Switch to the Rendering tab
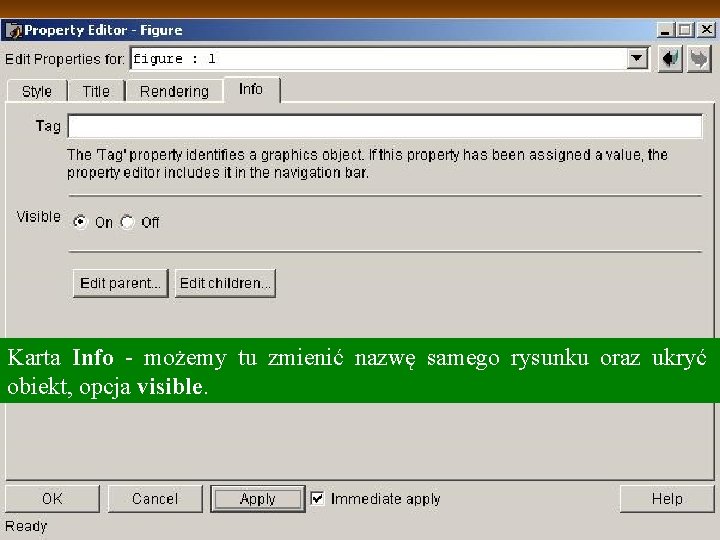This screenshot has width=720, height=540. tap(174, 91)
